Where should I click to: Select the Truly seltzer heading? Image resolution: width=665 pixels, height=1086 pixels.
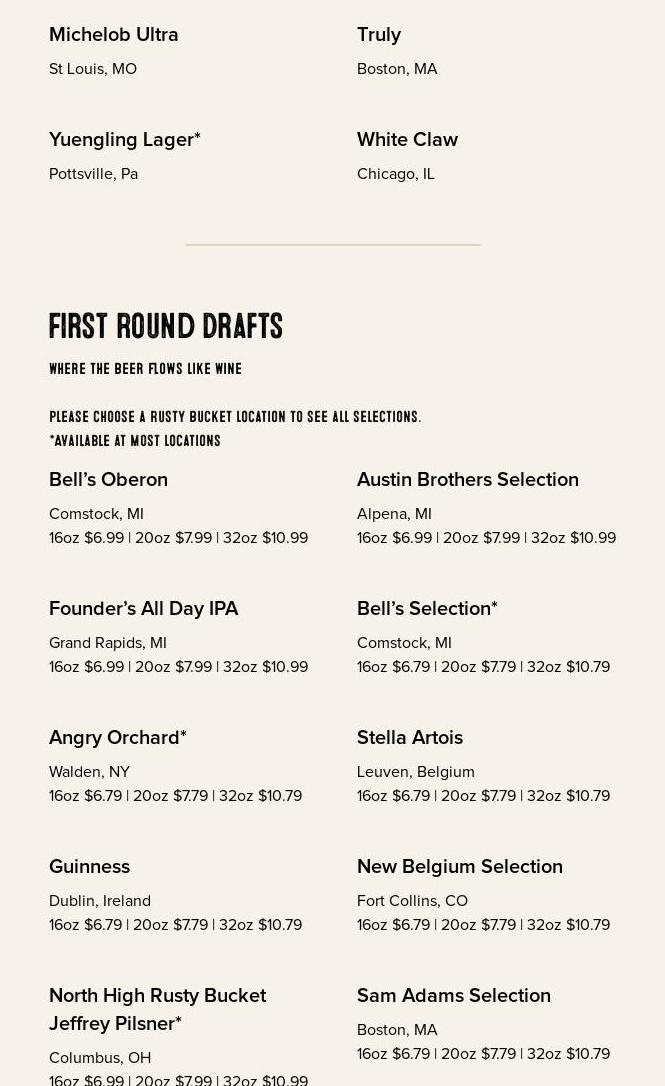coord(379,35)
